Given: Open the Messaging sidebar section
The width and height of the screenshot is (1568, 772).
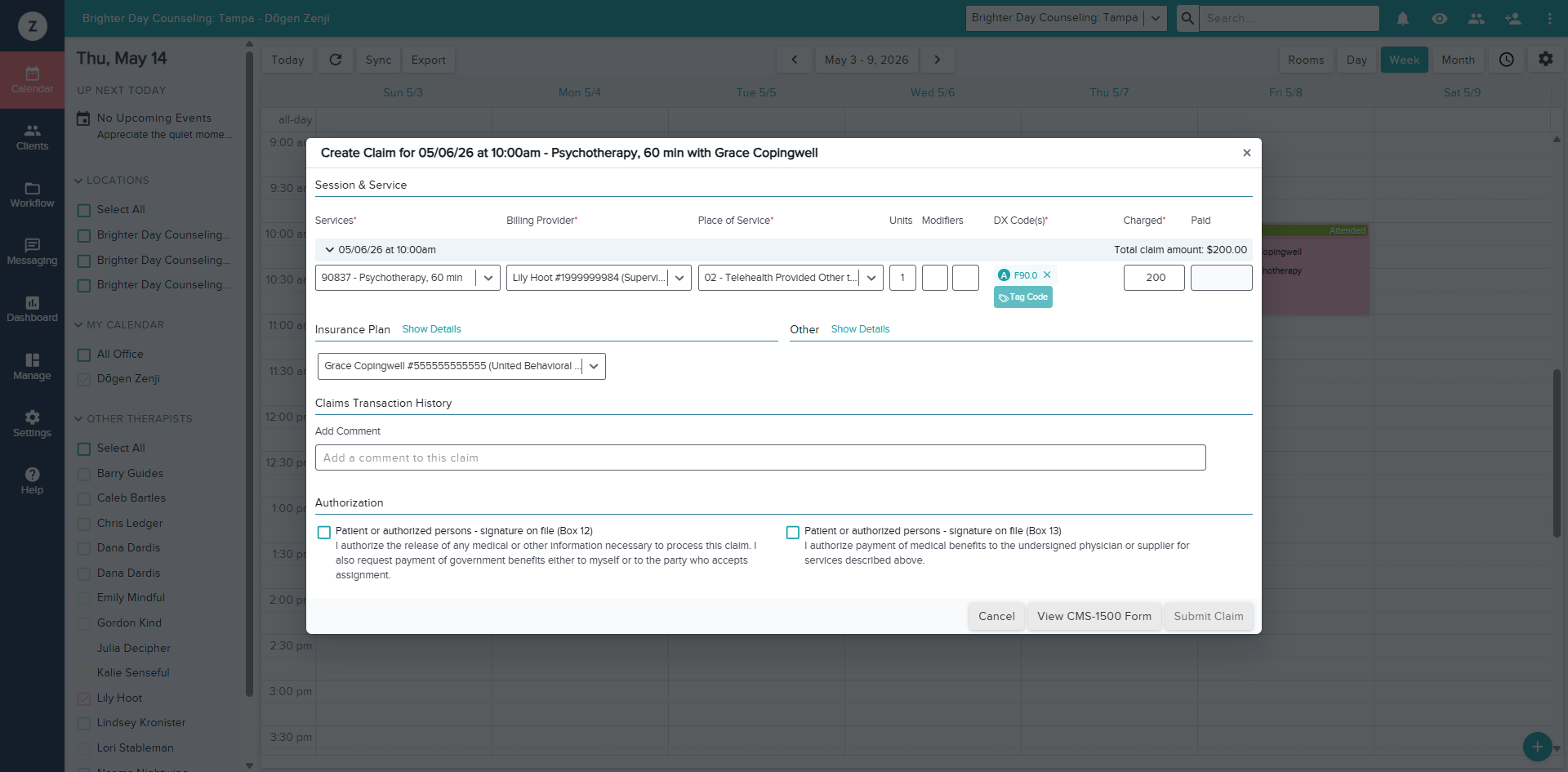Looking at the screenshot, I should pos(32,252).
